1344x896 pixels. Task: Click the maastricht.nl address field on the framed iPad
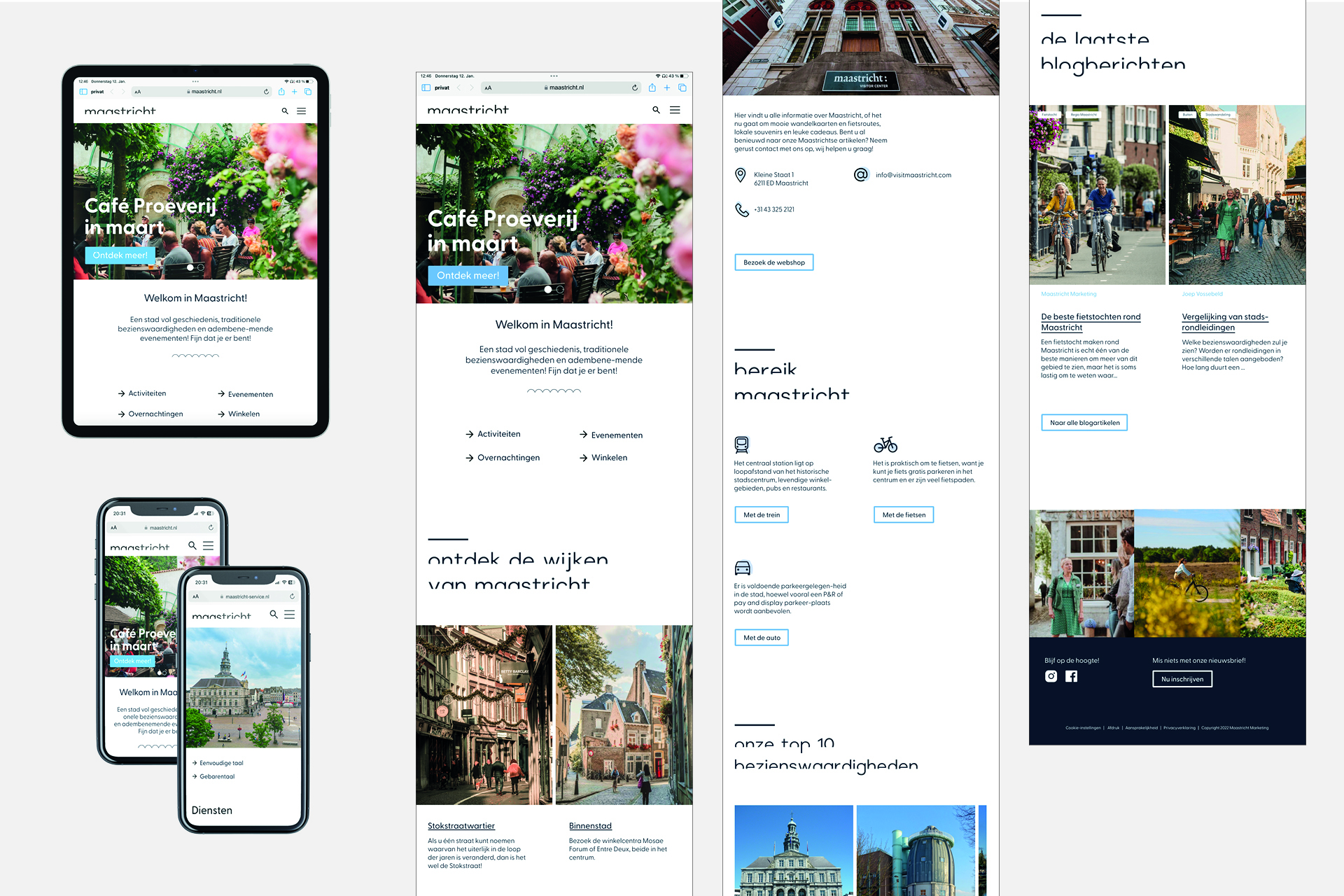coord(202,92)
